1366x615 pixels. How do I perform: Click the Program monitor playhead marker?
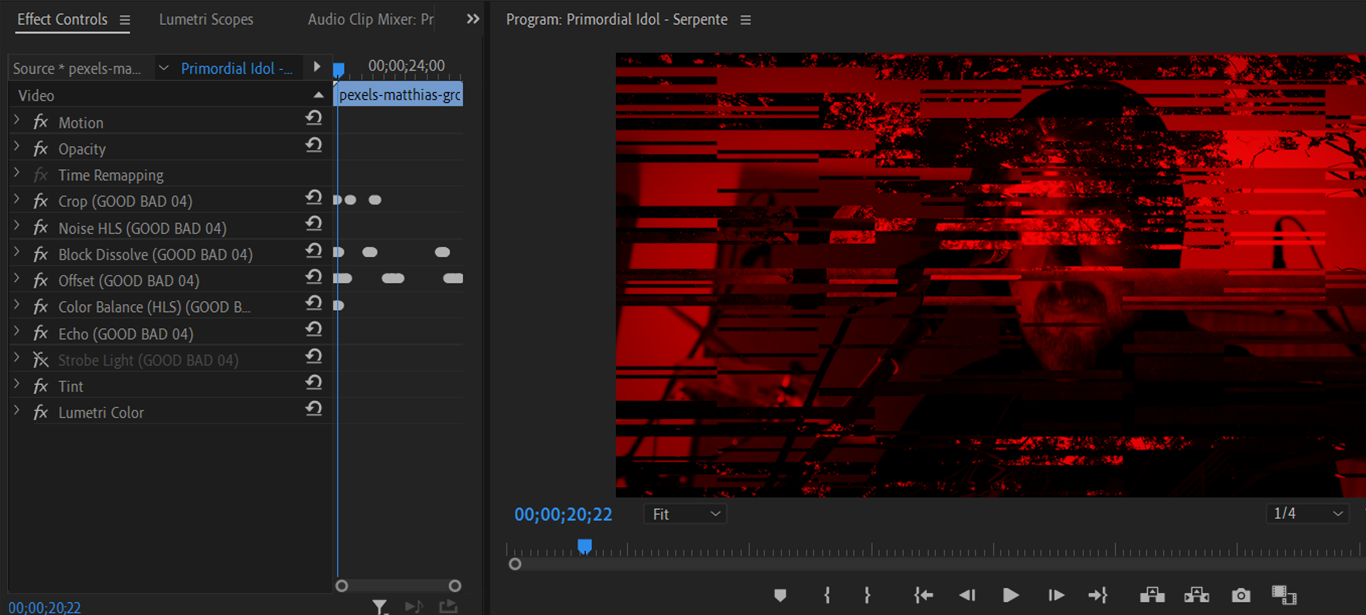(585, 546)
